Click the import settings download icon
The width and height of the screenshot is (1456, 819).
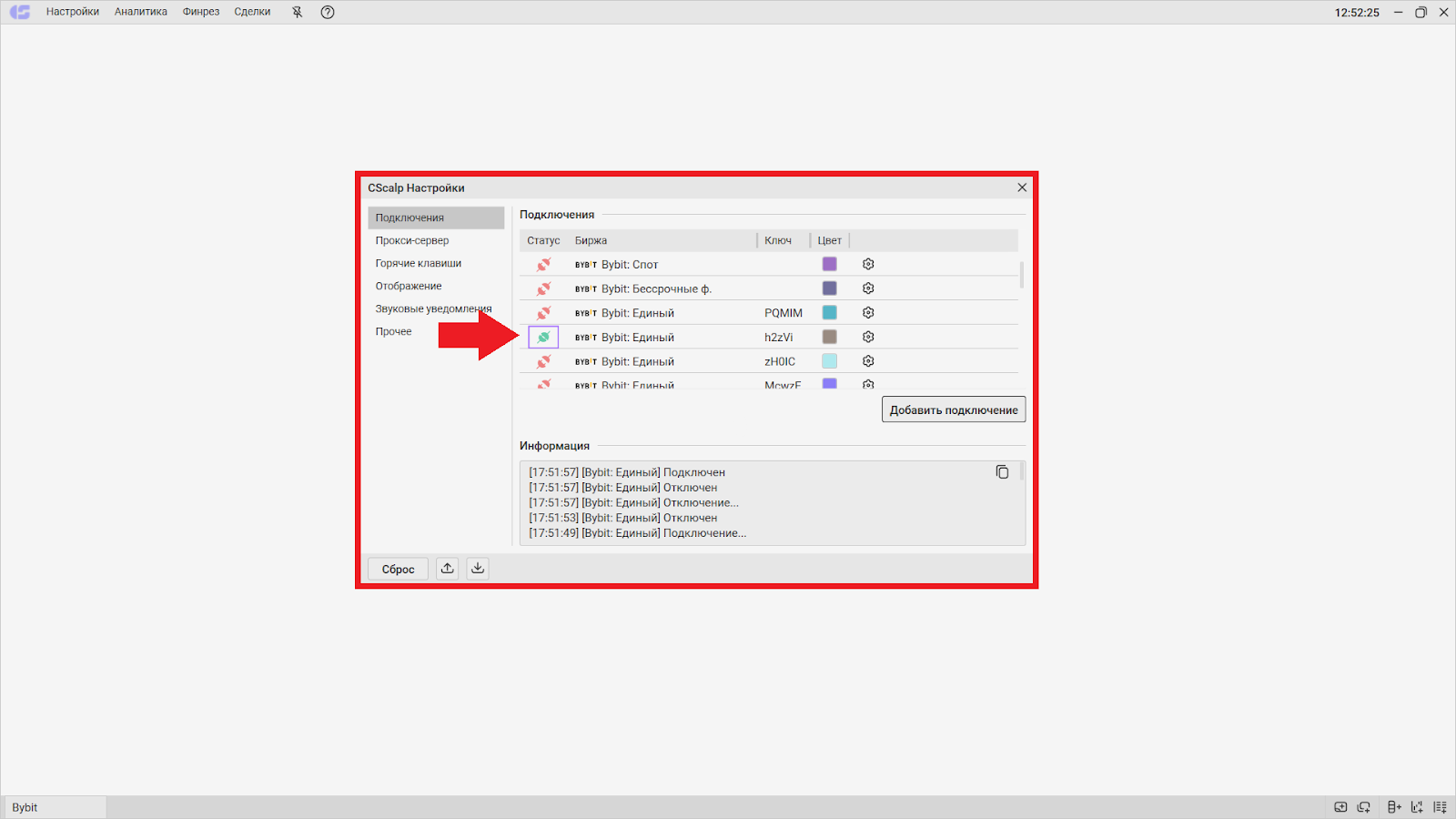click(x=478, y=569)
